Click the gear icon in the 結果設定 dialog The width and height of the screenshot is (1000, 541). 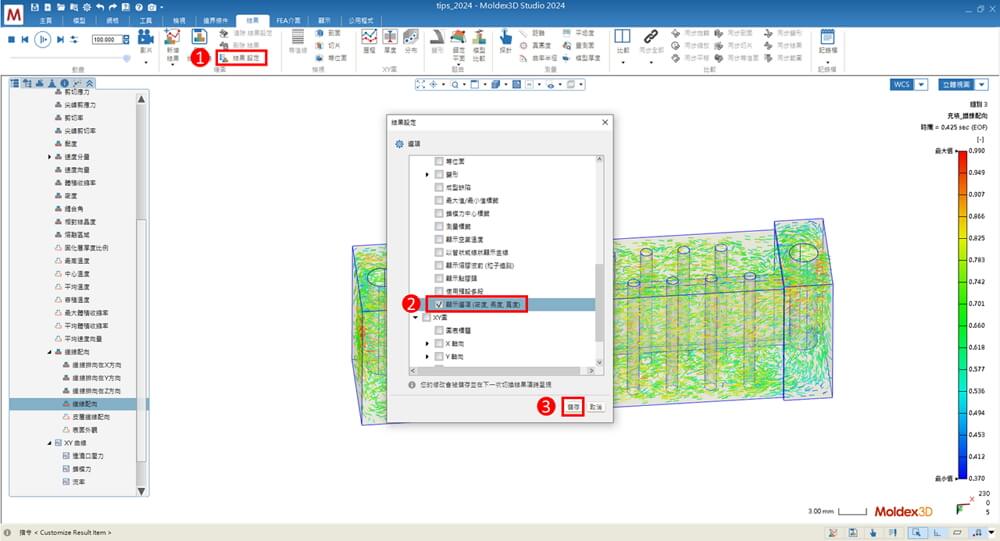pyautogui.click(x=399, y=144)
